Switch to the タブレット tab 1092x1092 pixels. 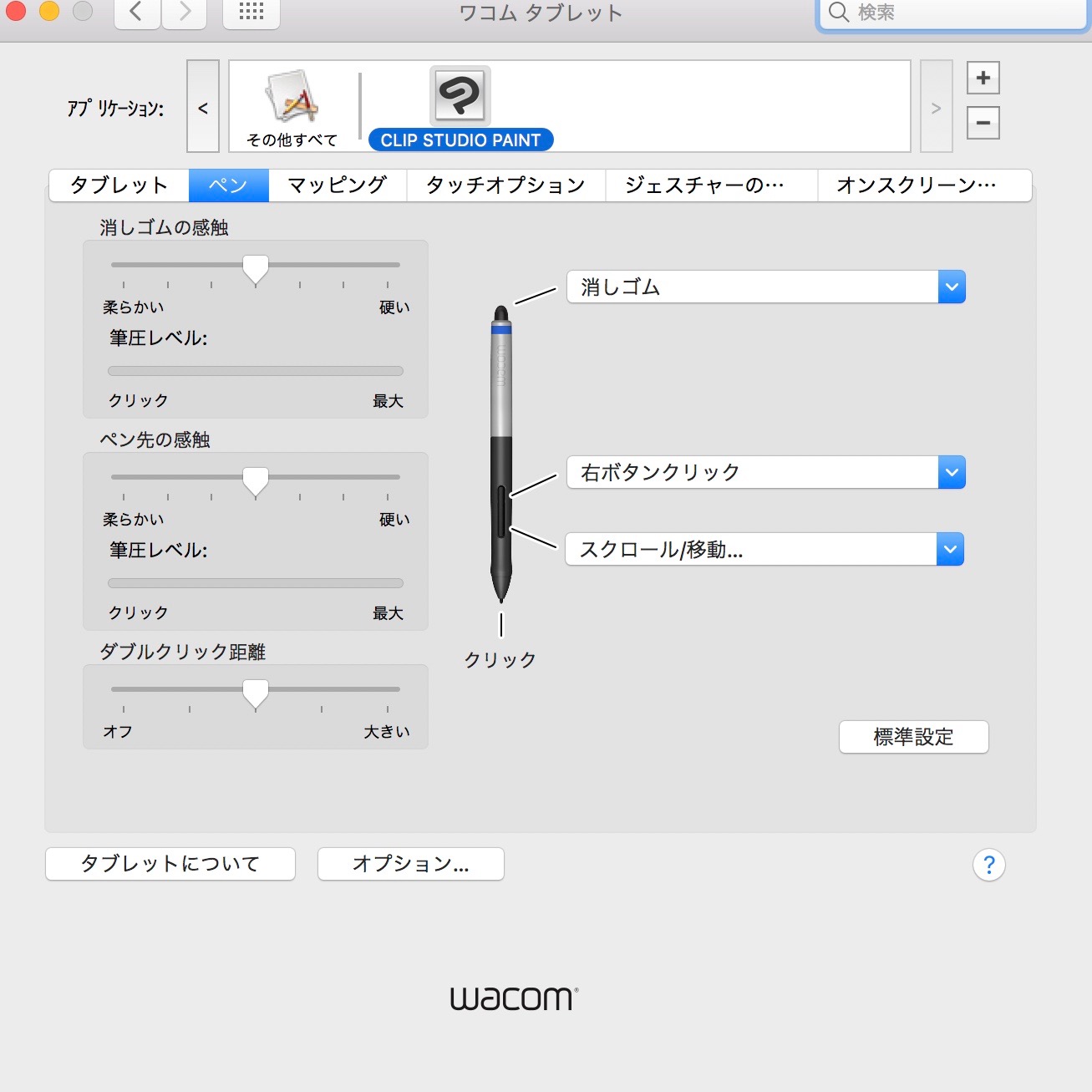point(119,185)
